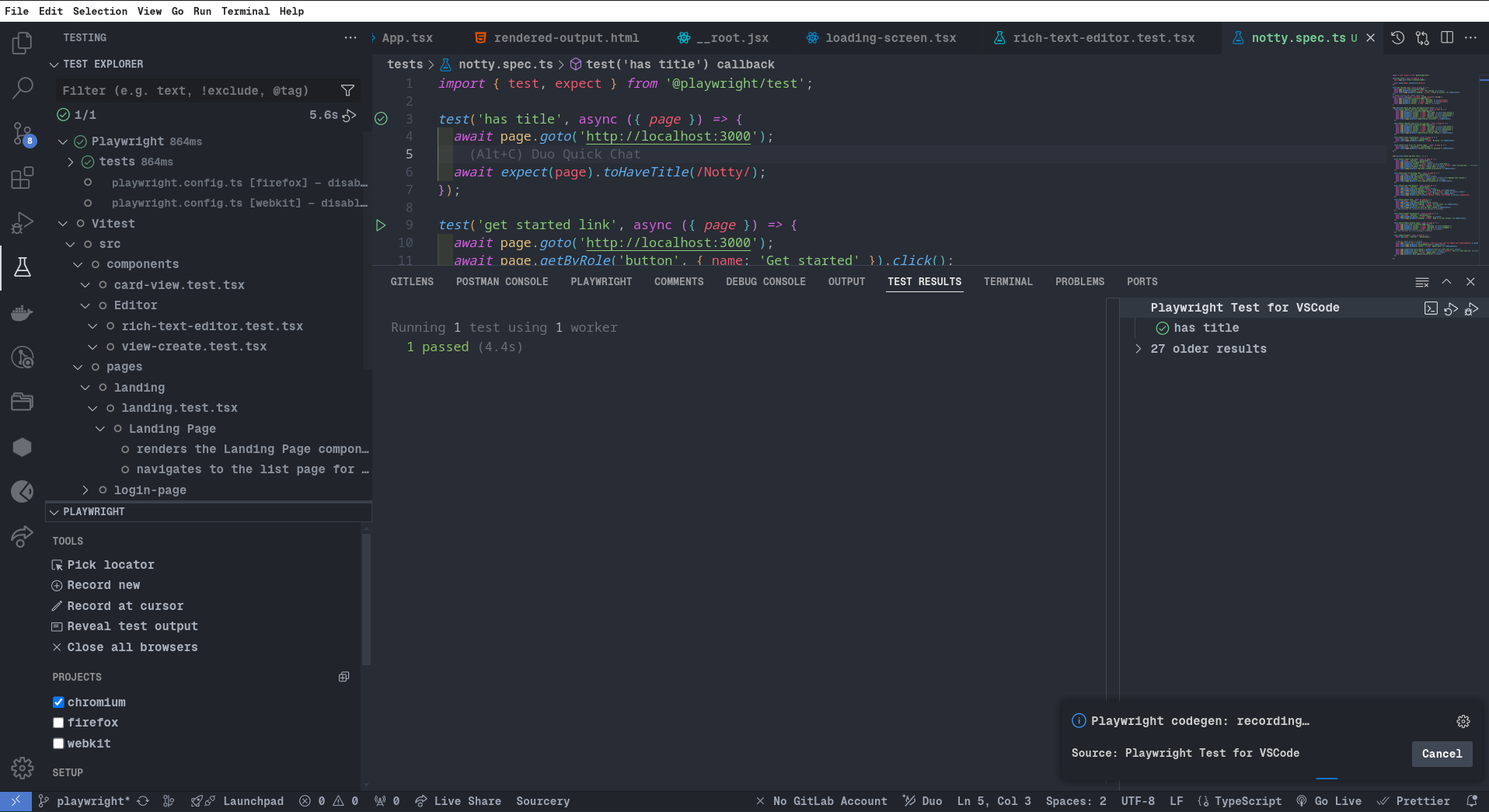Open the DEBUG CONSOLE panel tab
The image size is (1489, 812).
765,282
